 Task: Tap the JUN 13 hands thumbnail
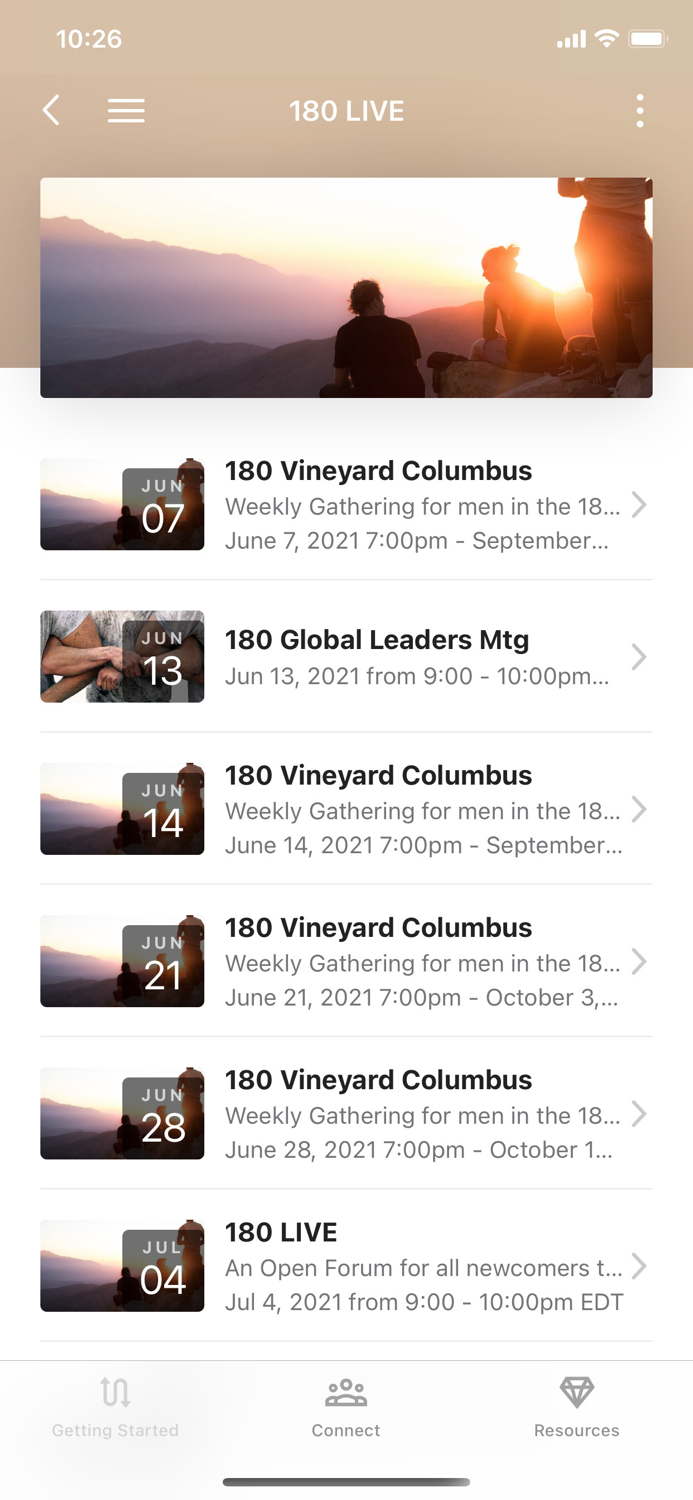[x=122, y=657]
